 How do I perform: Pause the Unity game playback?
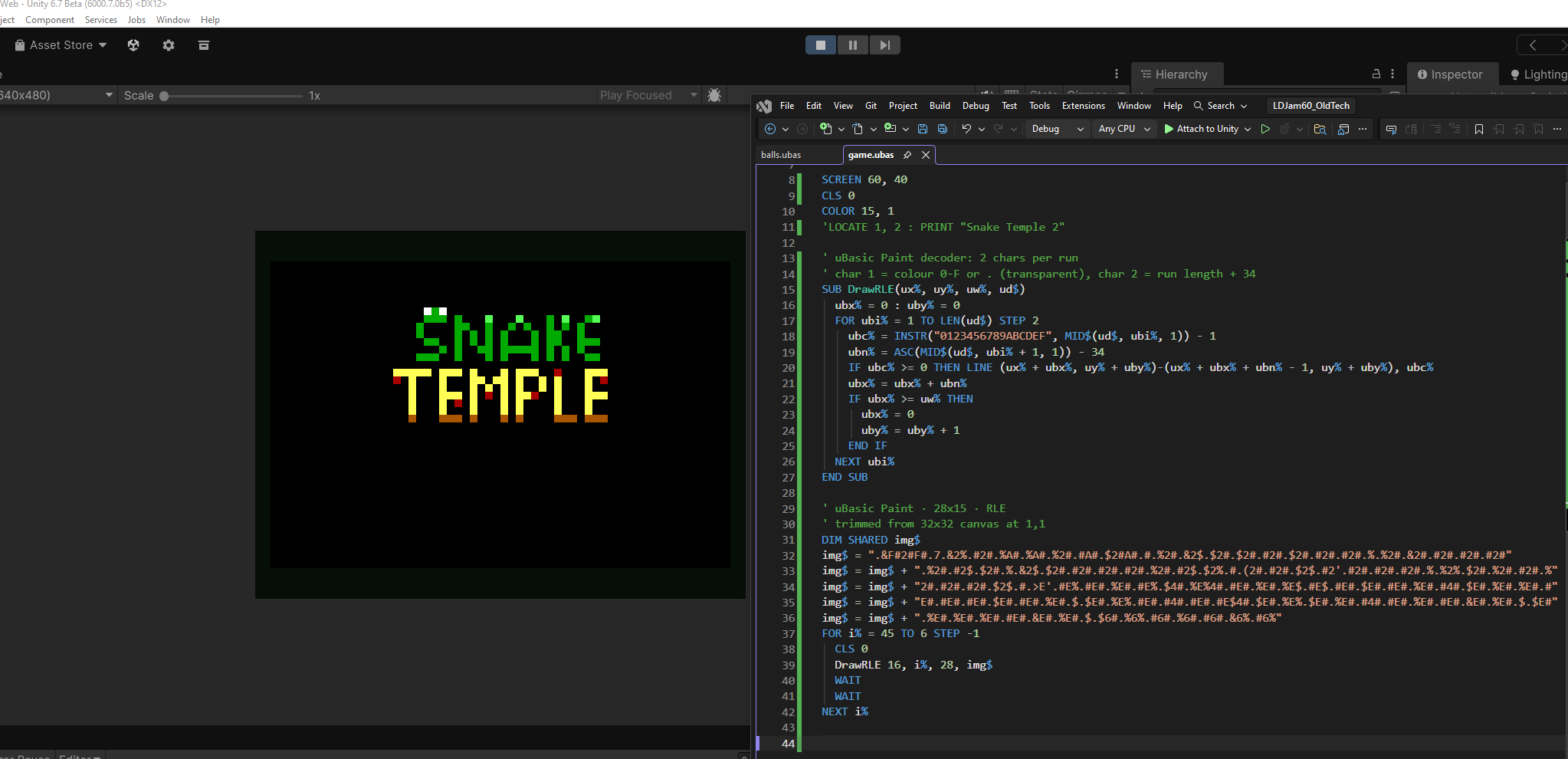click(x=853, y=45)
